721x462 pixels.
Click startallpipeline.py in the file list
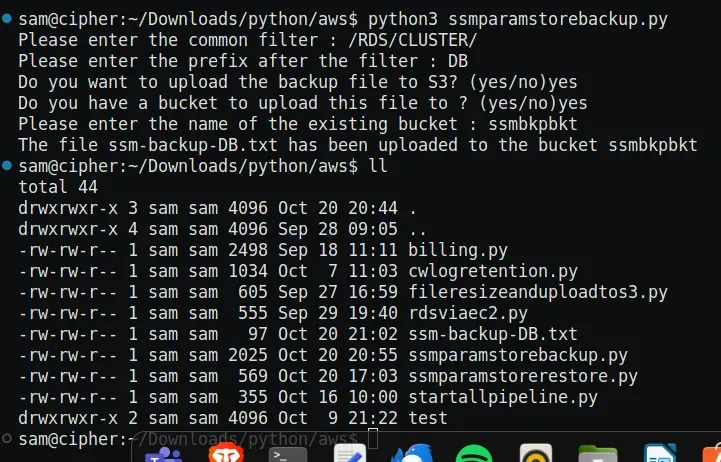coord(502,397)
